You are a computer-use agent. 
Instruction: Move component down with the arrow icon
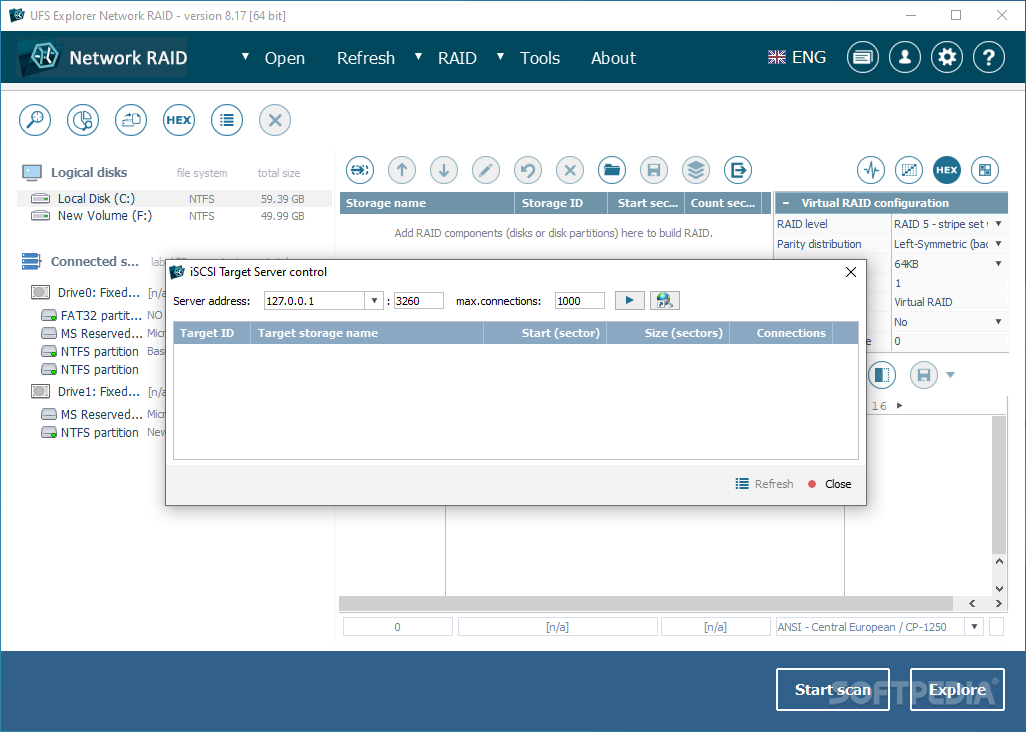(444, 170)
